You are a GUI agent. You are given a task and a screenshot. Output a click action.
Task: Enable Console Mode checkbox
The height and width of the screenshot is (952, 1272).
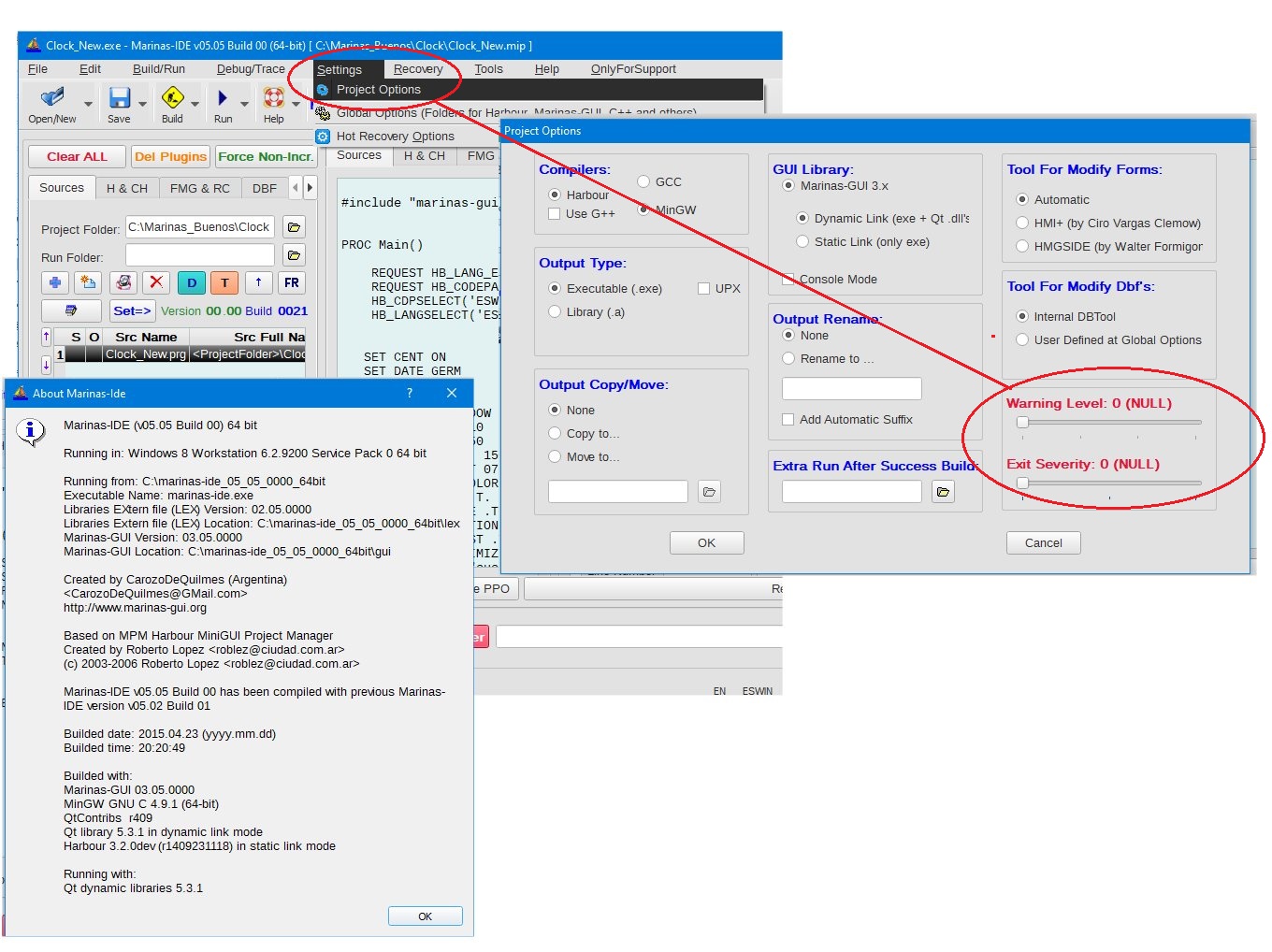pyautogui.click(x=788, y=279)
